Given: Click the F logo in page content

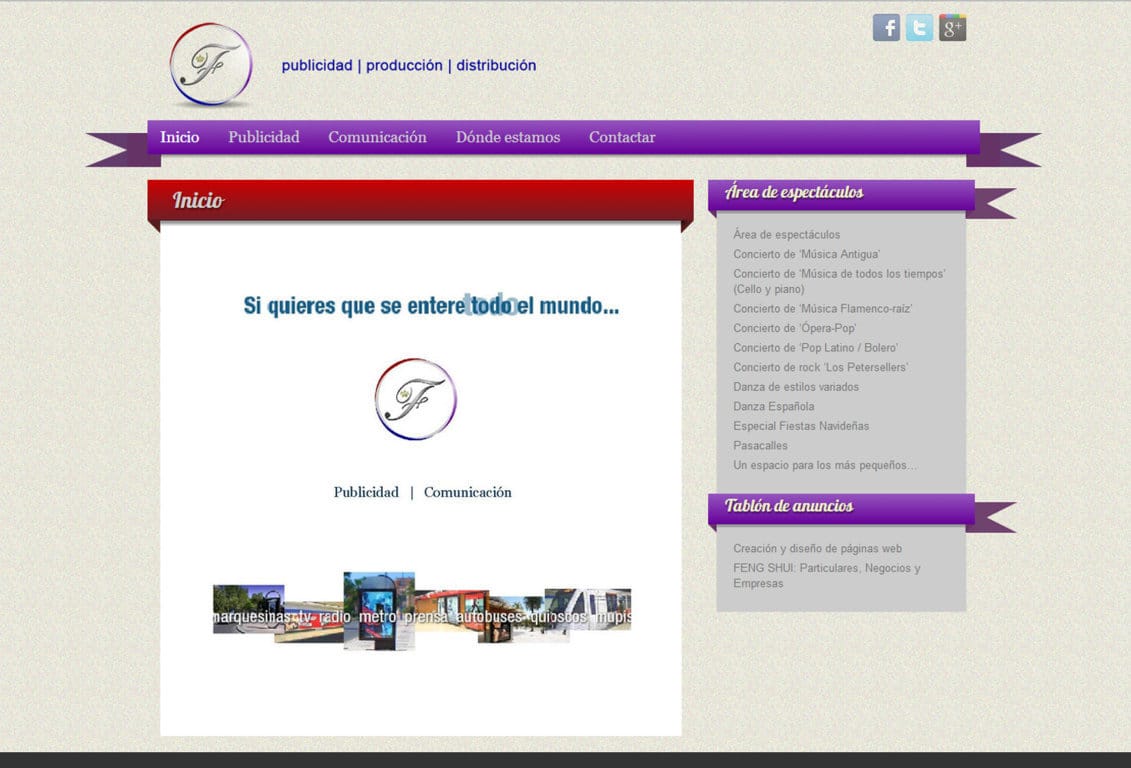Looking at the screenshot, I should [415, 399].
